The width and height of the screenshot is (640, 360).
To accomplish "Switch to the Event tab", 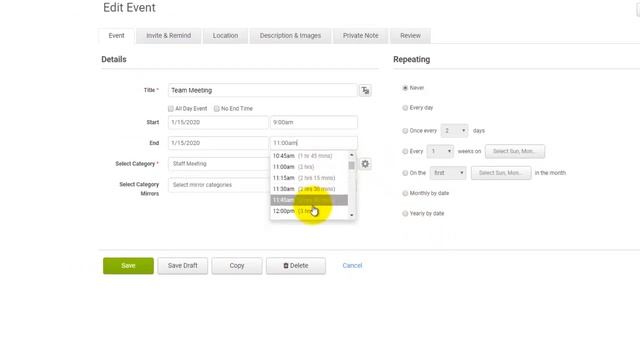I will (x=116, y=36).
